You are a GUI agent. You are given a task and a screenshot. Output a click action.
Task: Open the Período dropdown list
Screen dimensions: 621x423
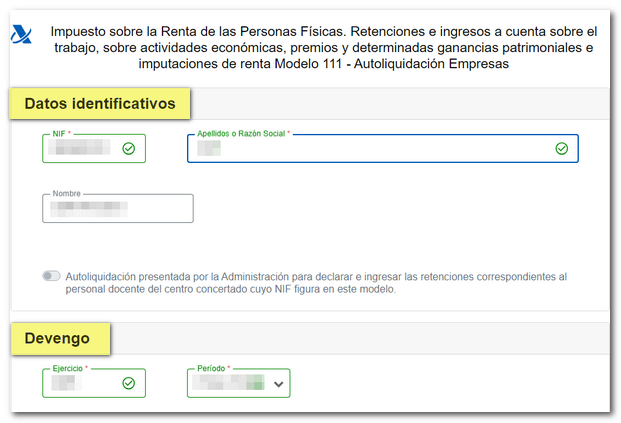tap(230, 383)
